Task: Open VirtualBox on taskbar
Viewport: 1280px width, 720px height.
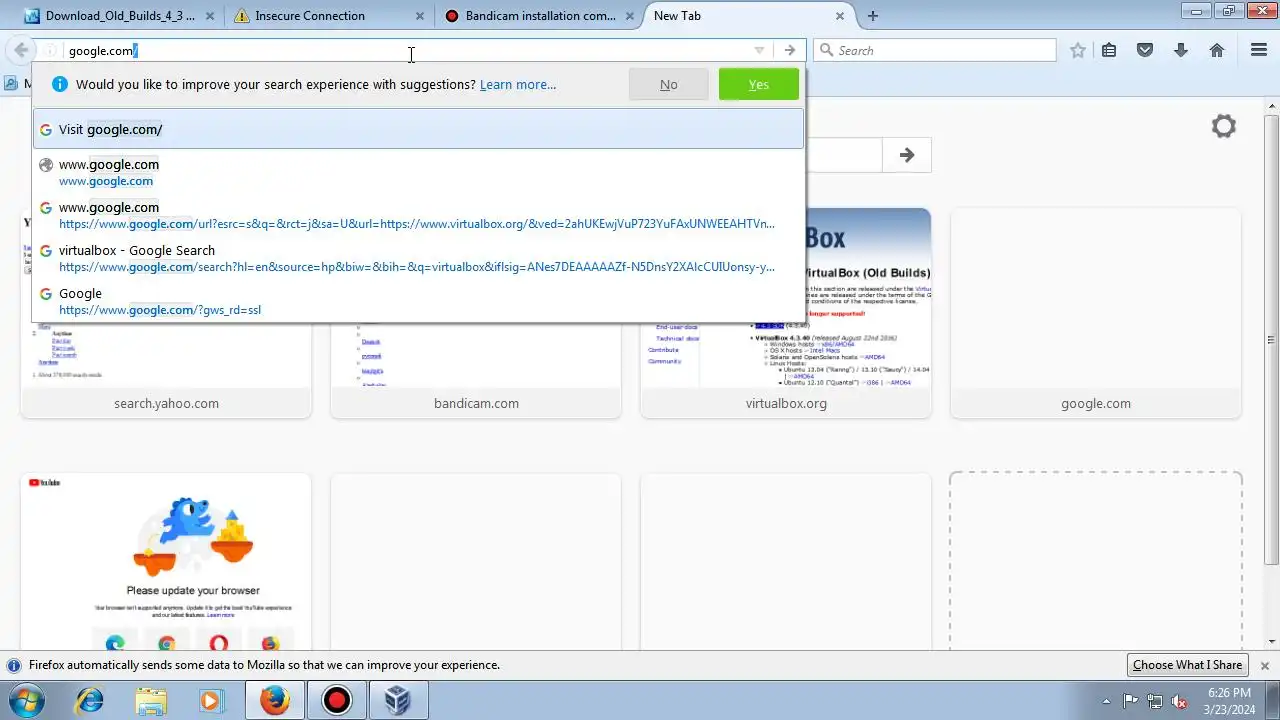Action: coord(398,700)
